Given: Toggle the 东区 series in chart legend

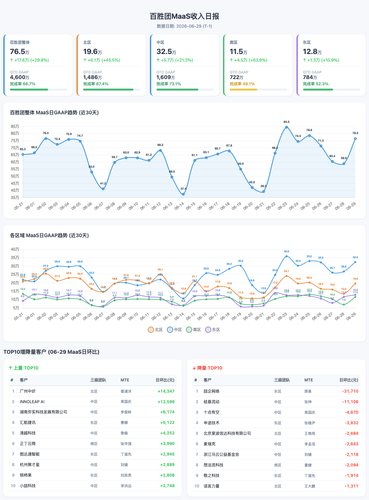Looking at the screenshot, I should pos(212,329).
